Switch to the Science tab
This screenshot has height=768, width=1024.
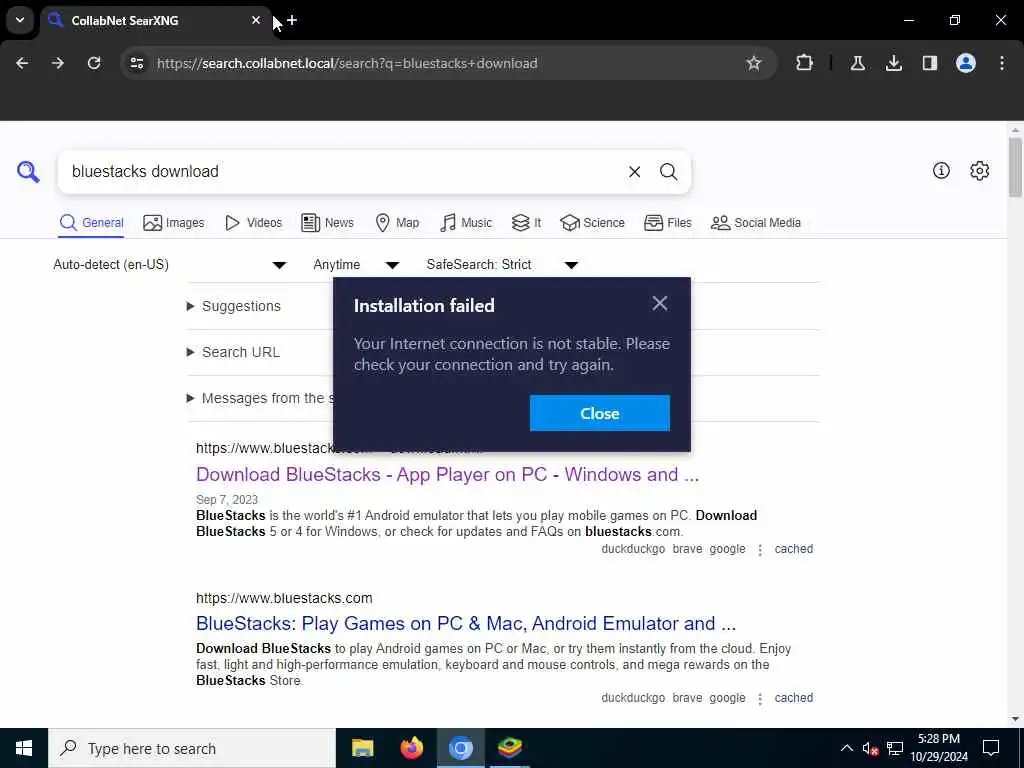coord(592,223)
